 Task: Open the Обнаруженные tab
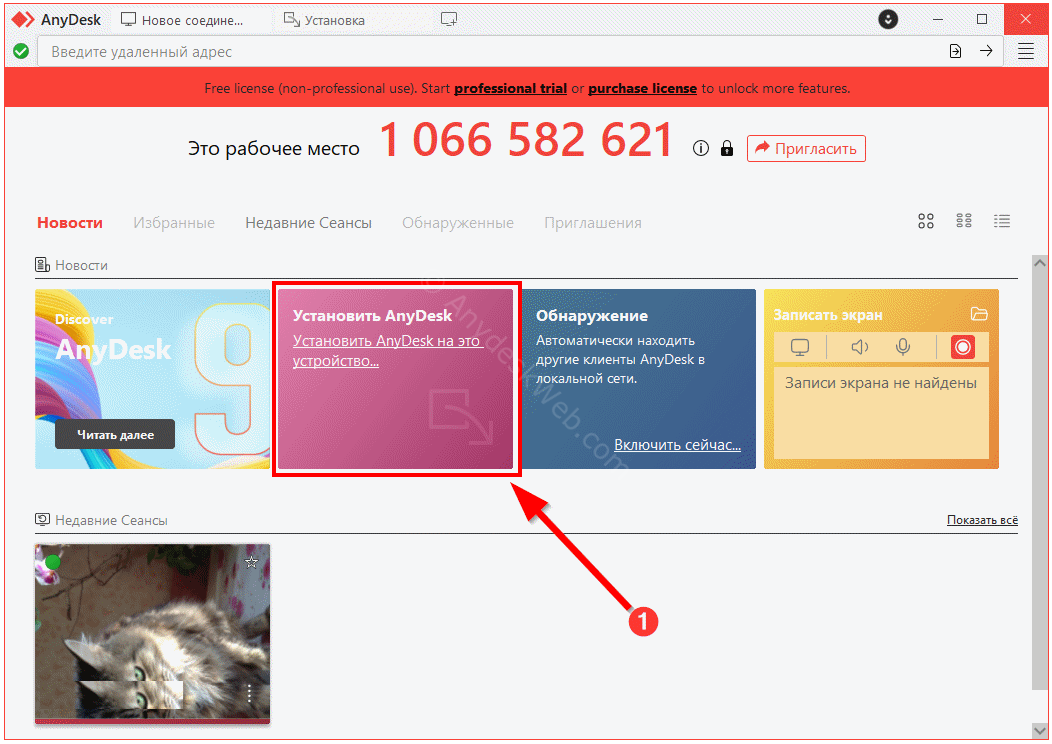click(x=458, y=223)
